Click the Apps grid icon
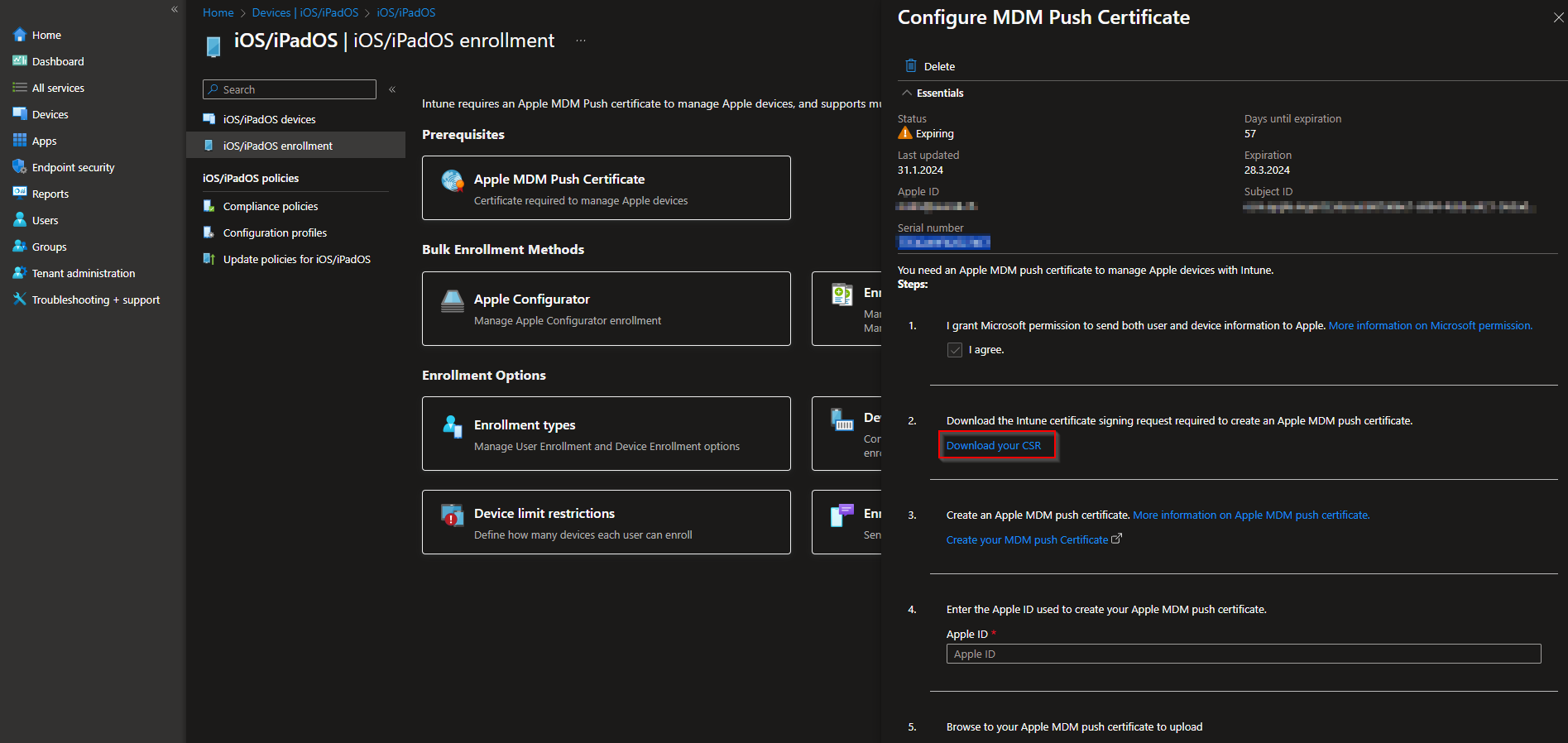The width and height of the screenshot is (1568, 743). (20, 141)
